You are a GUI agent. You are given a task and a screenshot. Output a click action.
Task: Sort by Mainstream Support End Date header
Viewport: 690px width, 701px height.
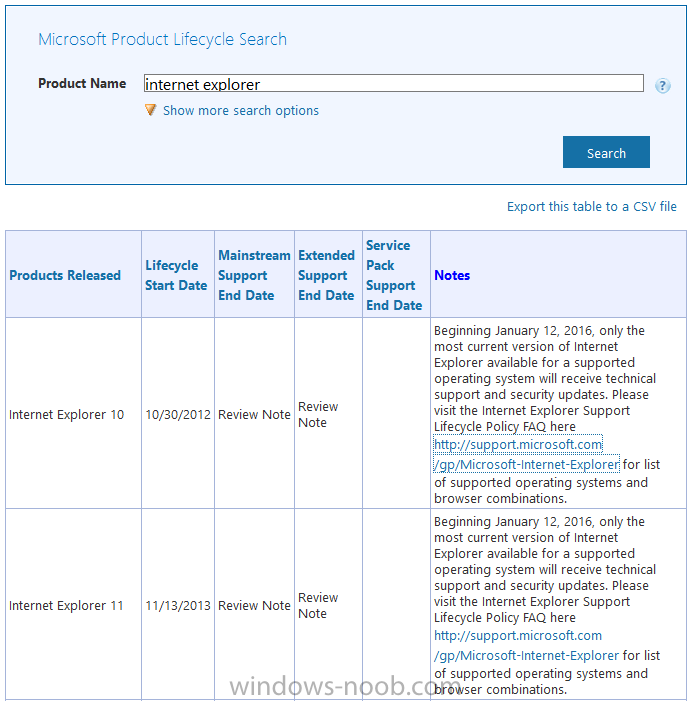pyautogui.click(x=254, y=275)
